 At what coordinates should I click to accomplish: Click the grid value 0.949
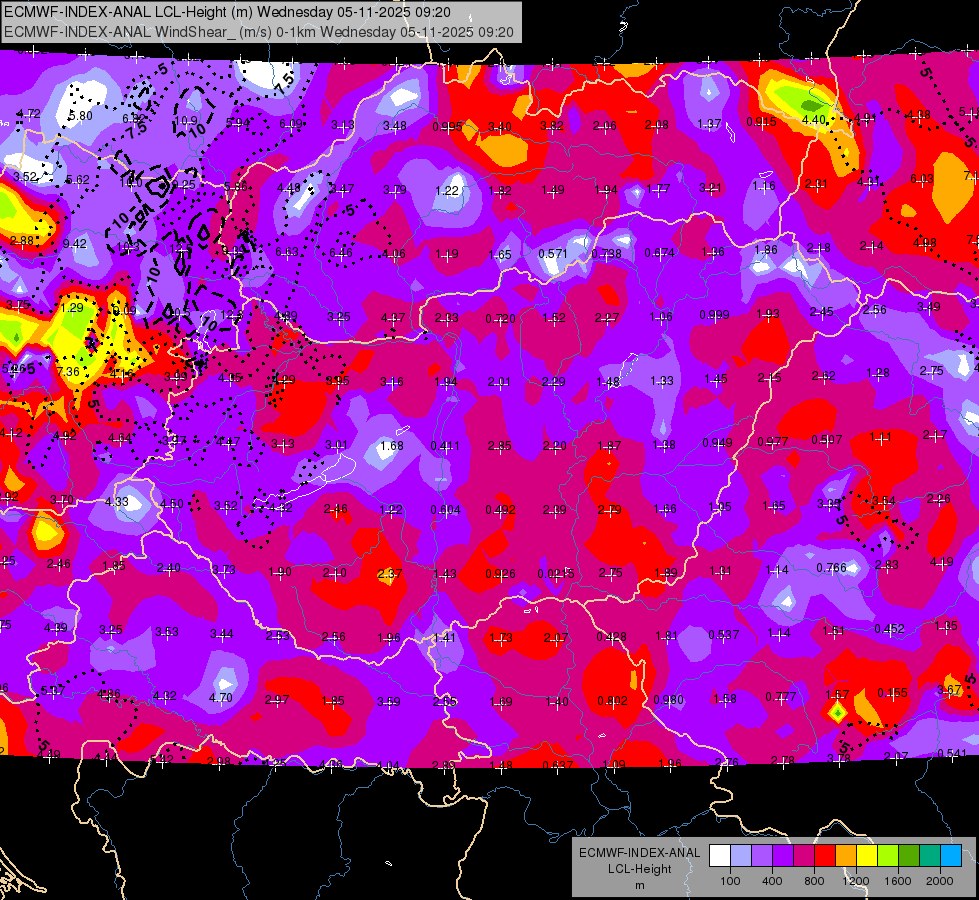coord(717,443)
